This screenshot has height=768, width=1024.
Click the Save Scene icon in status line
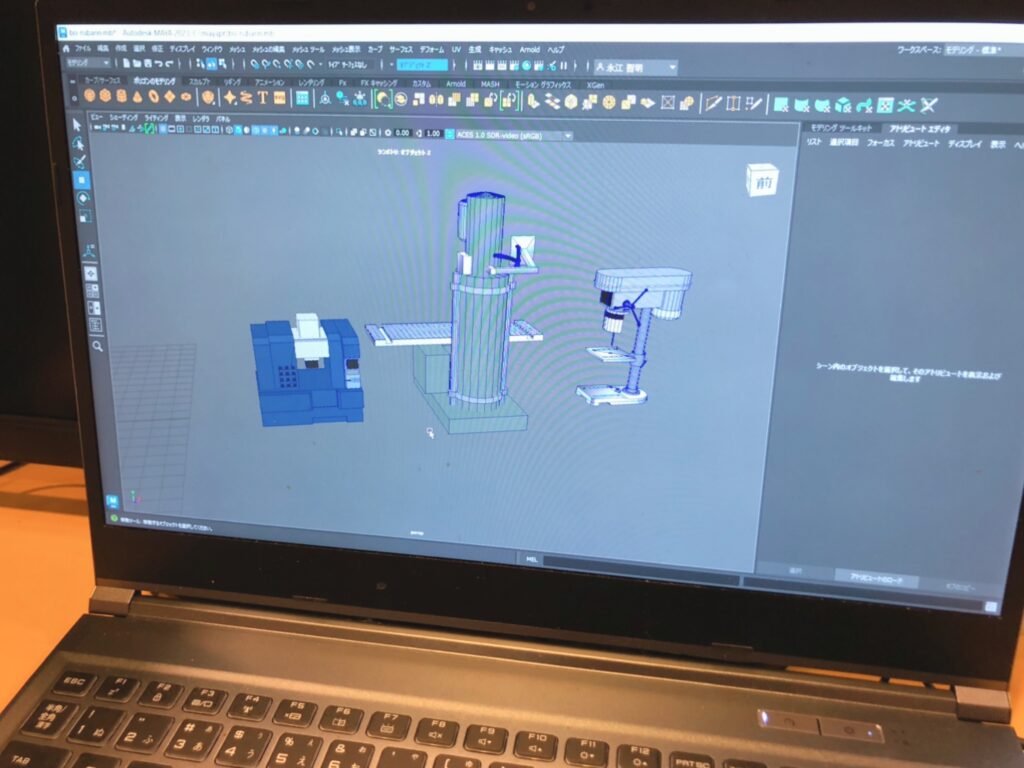[x=148, y=63]
